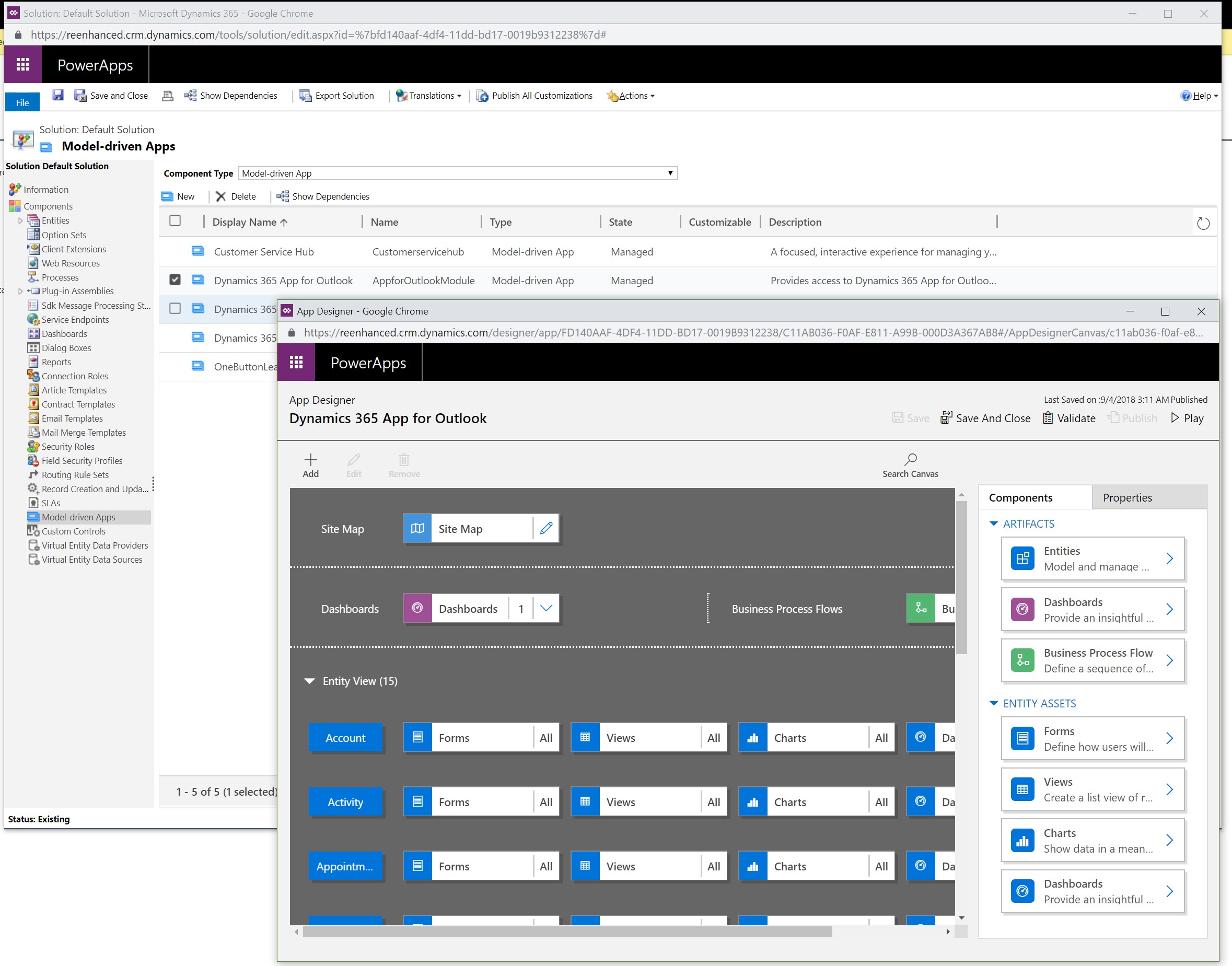1232x966 pixels.
Task: Click the canvas scroll-down arrow
Action: [961, 918]
